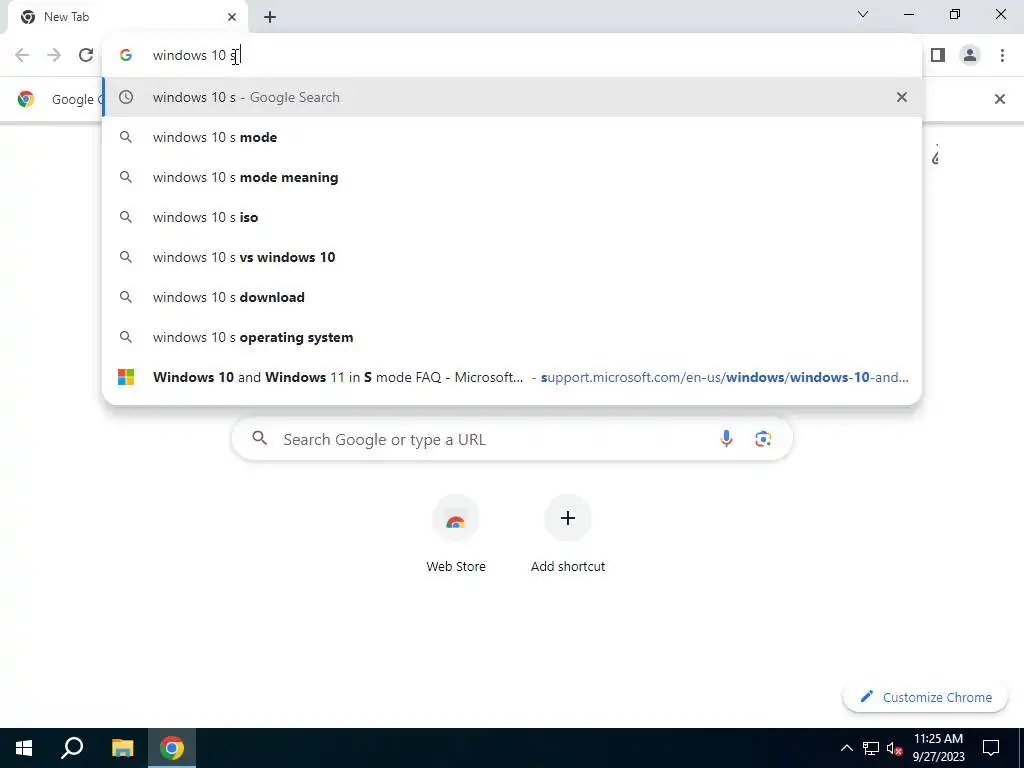Viewport: 1024px width, 768px height.
Task: Open Customize Chrome
Action: pyautogui.click(x=925, y=697)
